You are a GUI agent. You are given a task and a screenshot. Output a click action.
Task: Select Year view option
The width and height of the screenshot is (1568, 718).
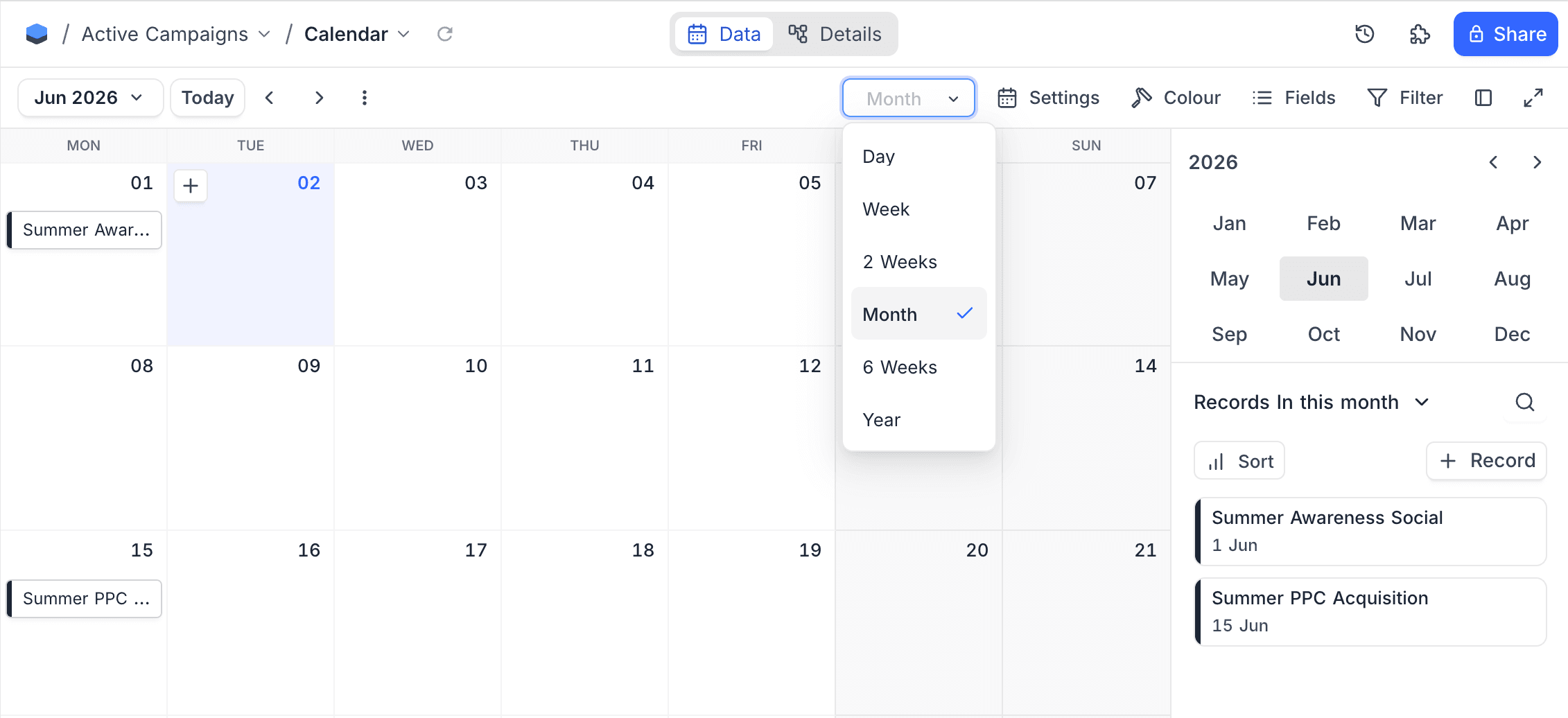coord(919,420)
